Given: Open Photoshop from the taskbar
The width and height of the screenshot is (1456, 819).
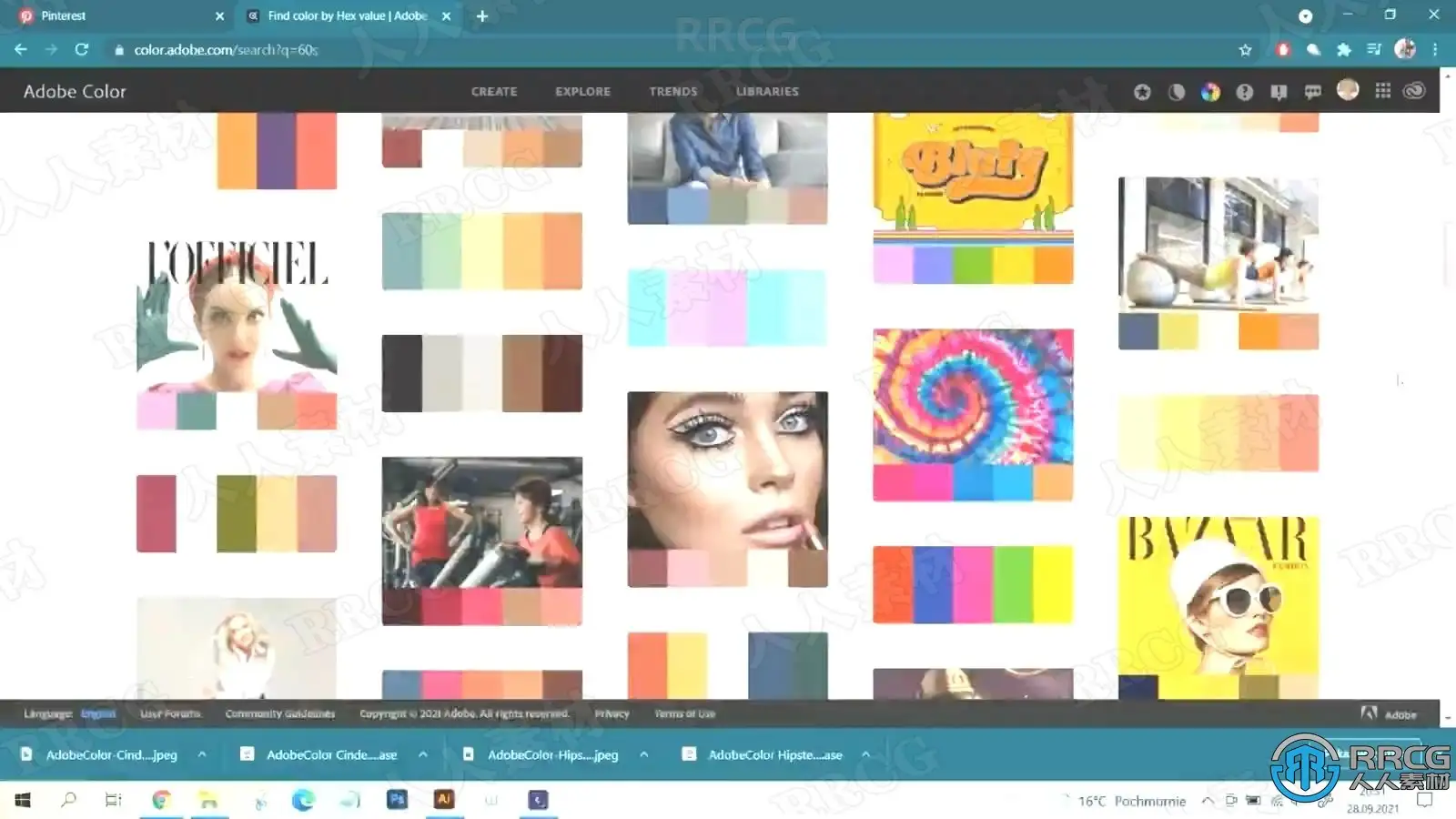Looking at the screenshot, I should click(x=397, y=800).
